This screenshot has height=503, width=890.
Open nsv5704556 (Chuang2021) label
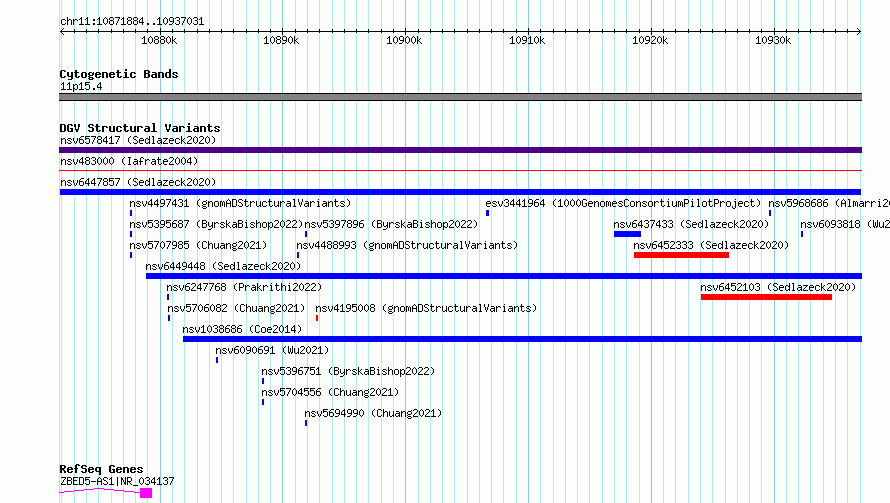330,392
